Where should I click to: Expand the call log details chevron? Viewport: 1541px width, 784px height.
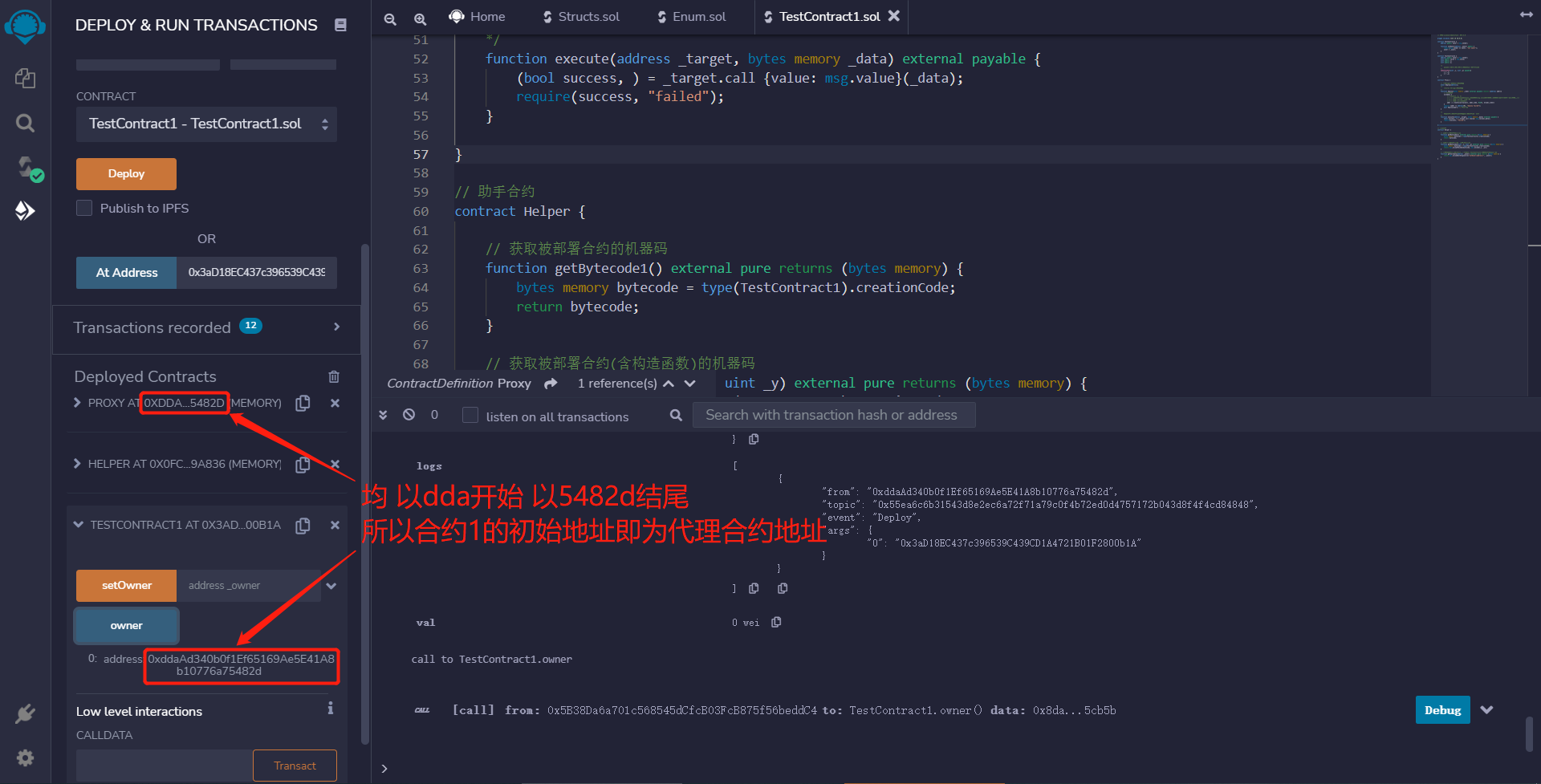coord(1486,710)
